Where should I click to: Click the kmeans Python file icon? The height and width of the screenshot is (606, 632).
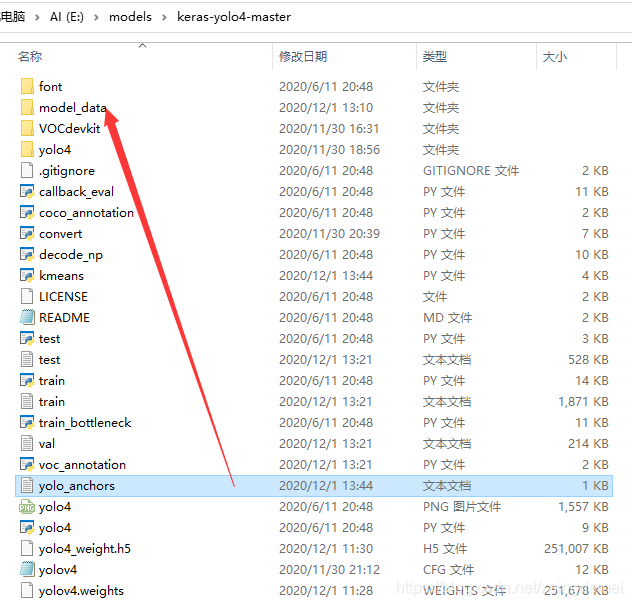tap(27, 275)
